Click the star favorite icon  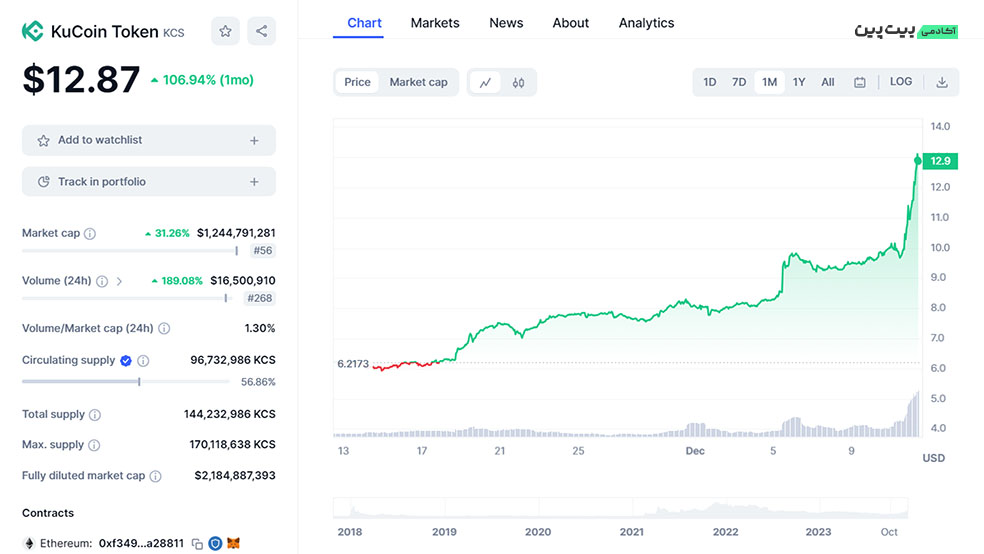[225, 31]
